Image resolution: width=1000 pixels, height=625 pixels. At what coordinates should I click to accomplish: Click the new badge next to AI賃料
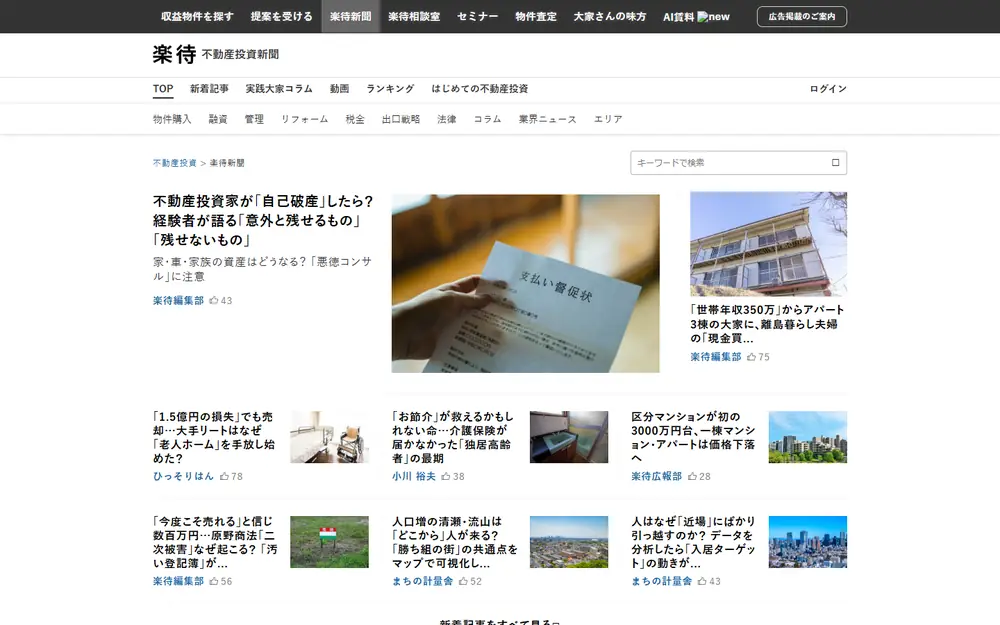click(714, 17)
